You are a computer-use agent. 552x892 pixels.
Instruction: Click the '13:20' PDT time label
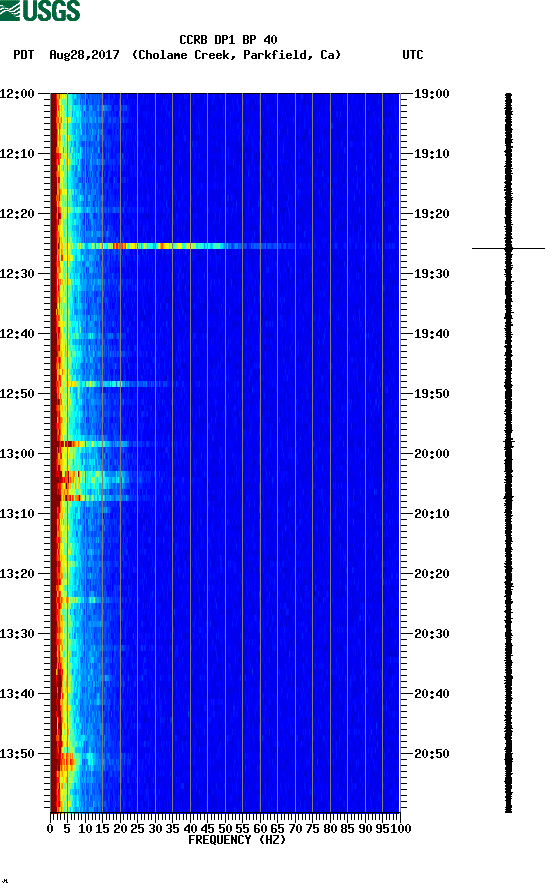[17, 573]
